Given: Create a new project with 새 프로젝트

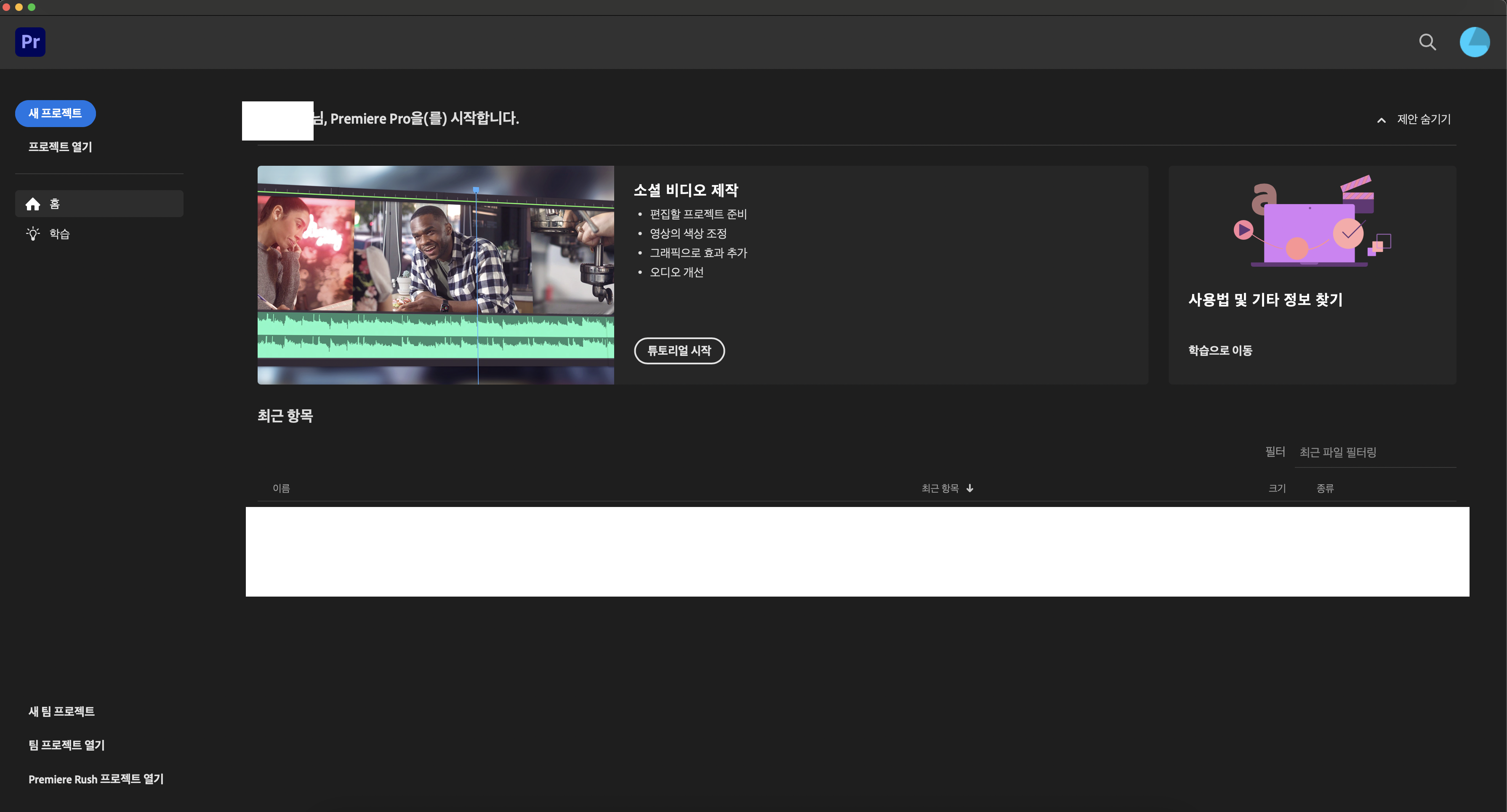Looking at the screenshot, I should (x=56, y=114).
